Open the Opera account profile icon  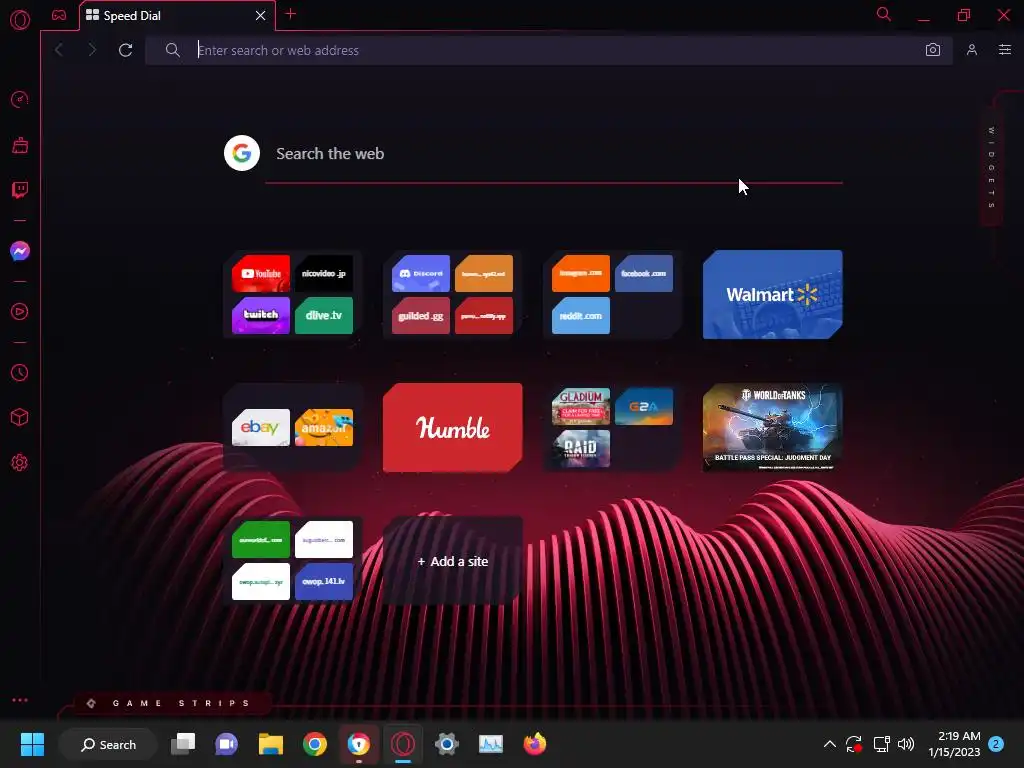click(972, 50)
